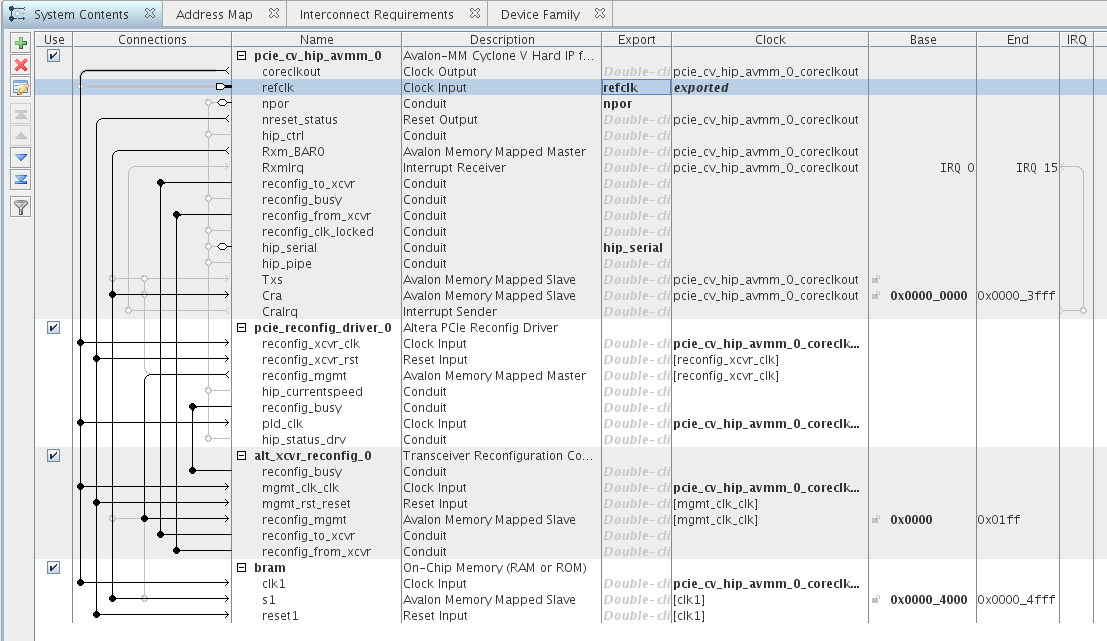Viewport: 1107px width, 641px height.
Task: Collapse the bram component rows
Action: pyautogui.click(x=242, y=568)
